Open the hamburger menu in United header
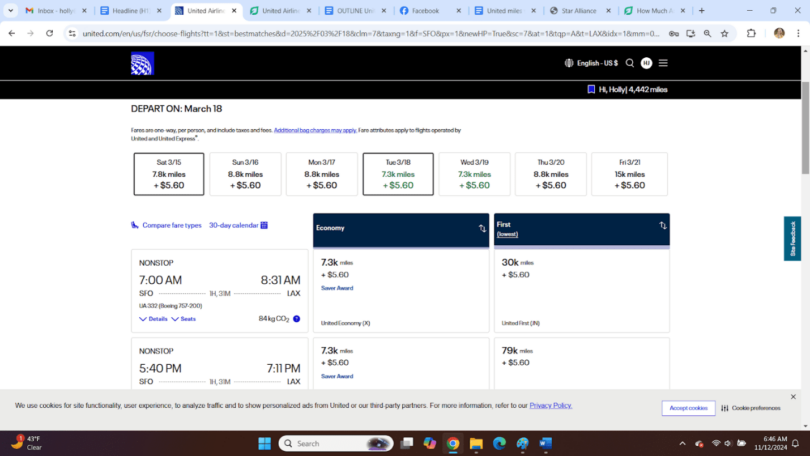 click(663, 63)
